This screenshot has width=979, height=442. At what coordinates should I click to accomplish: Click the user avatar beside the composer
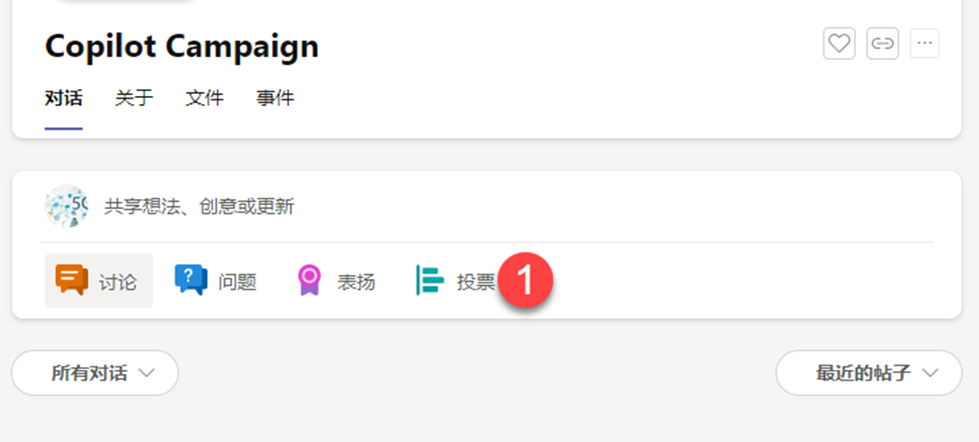click(x=66, y=206)
